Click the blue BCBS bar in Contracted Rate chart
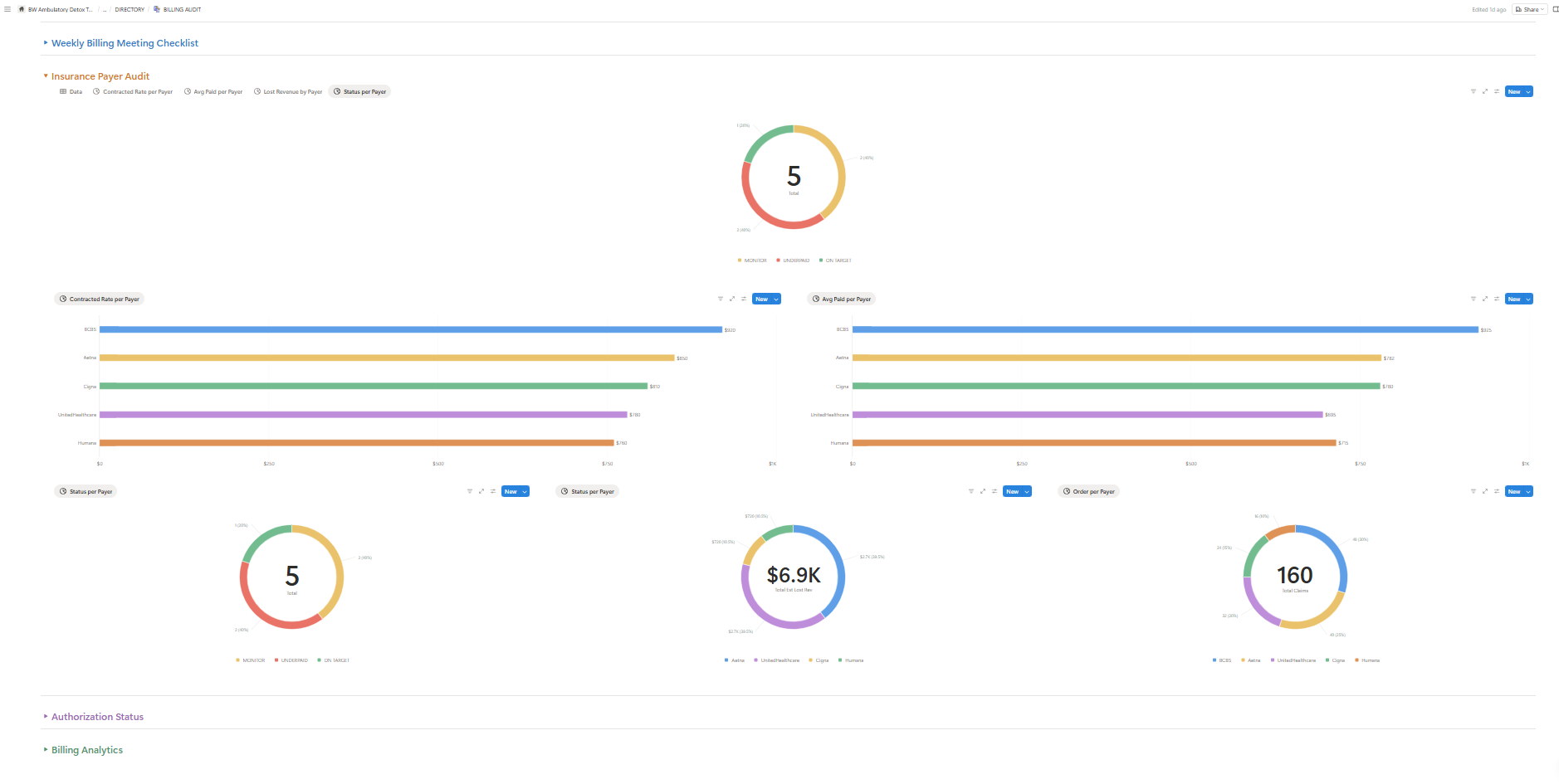 click(x=410, y=329)
